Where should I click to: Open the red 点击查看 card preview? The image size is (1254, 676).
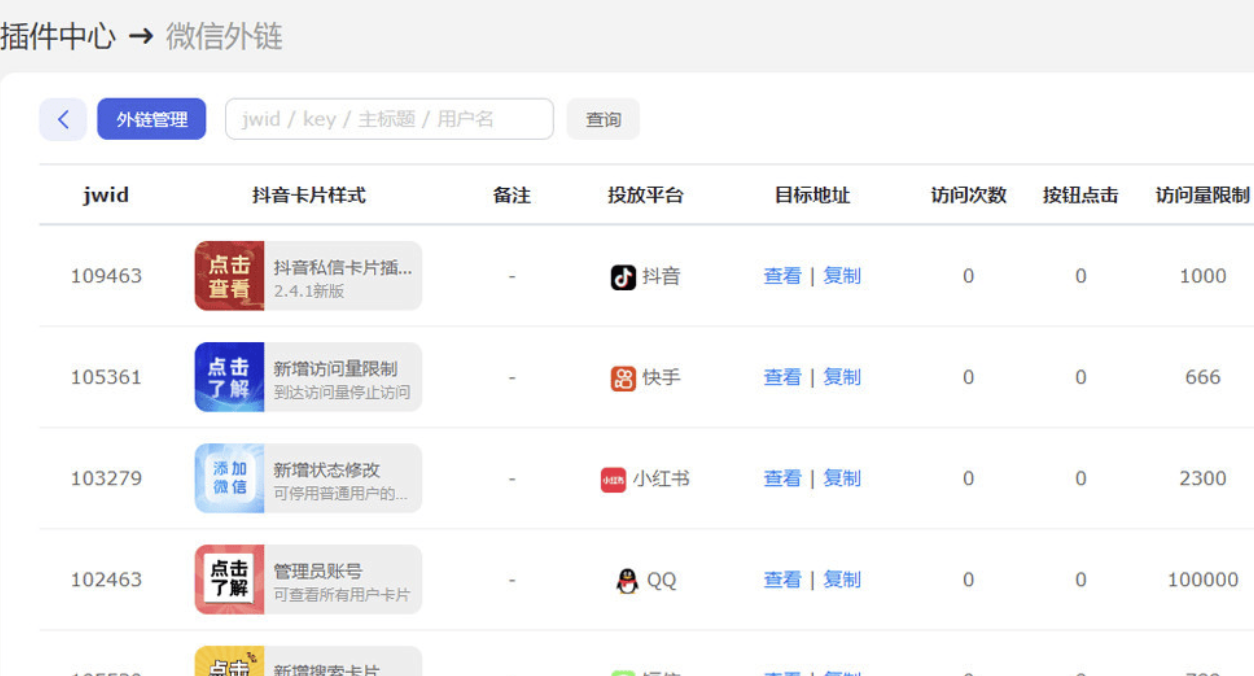229,277
